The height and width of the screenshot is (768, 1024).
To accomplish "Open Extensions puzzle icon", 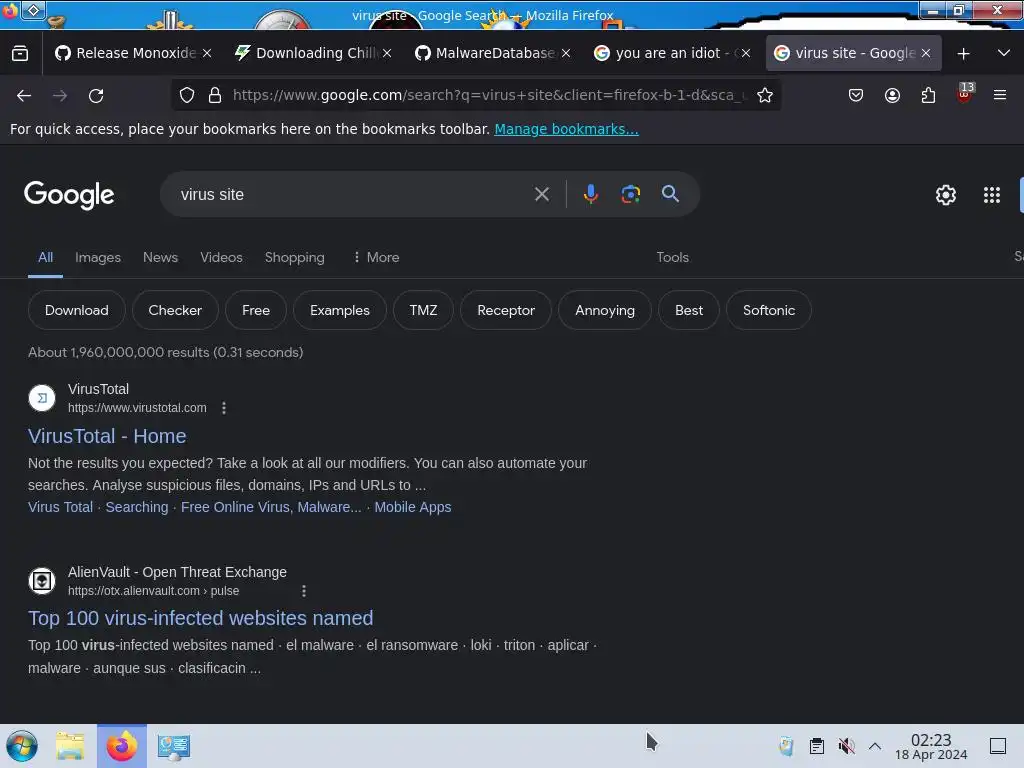I will [928, 95].
